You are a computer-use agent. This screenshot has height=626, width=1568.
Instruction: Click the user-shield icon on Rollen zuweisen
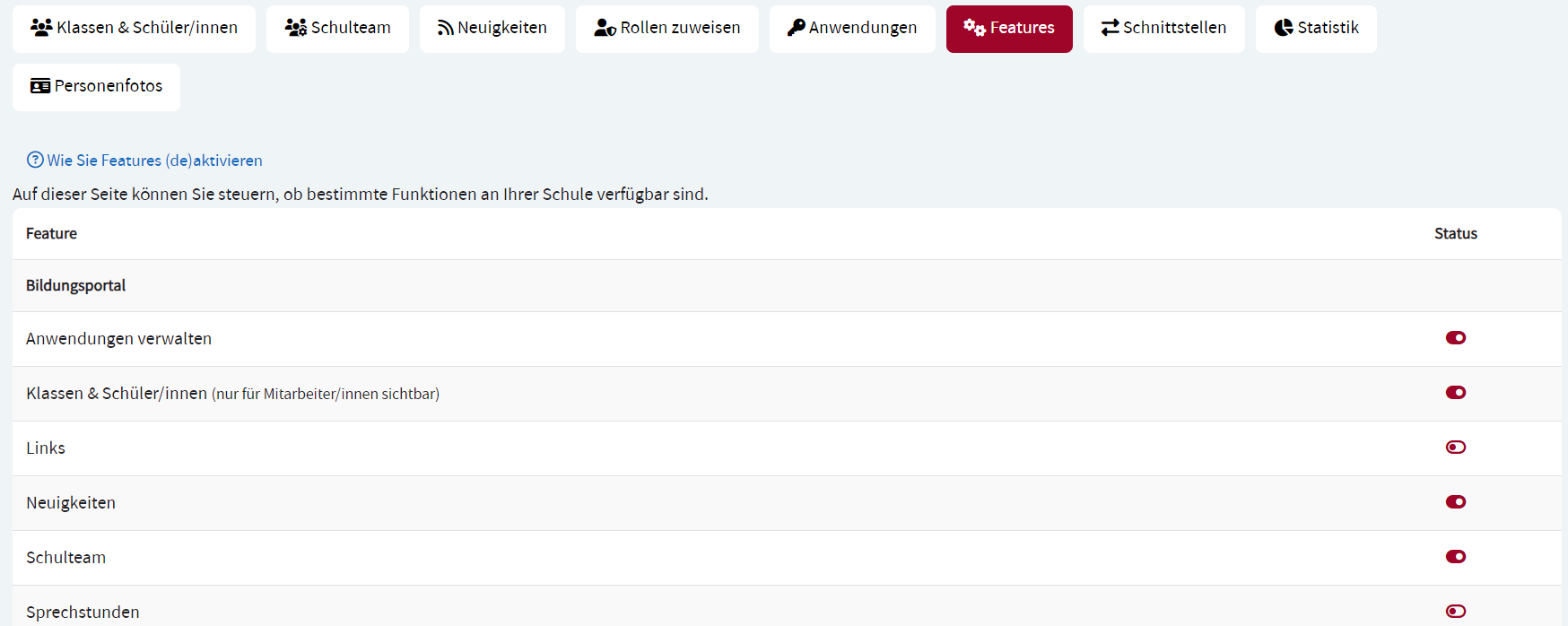tap(605, 28)
